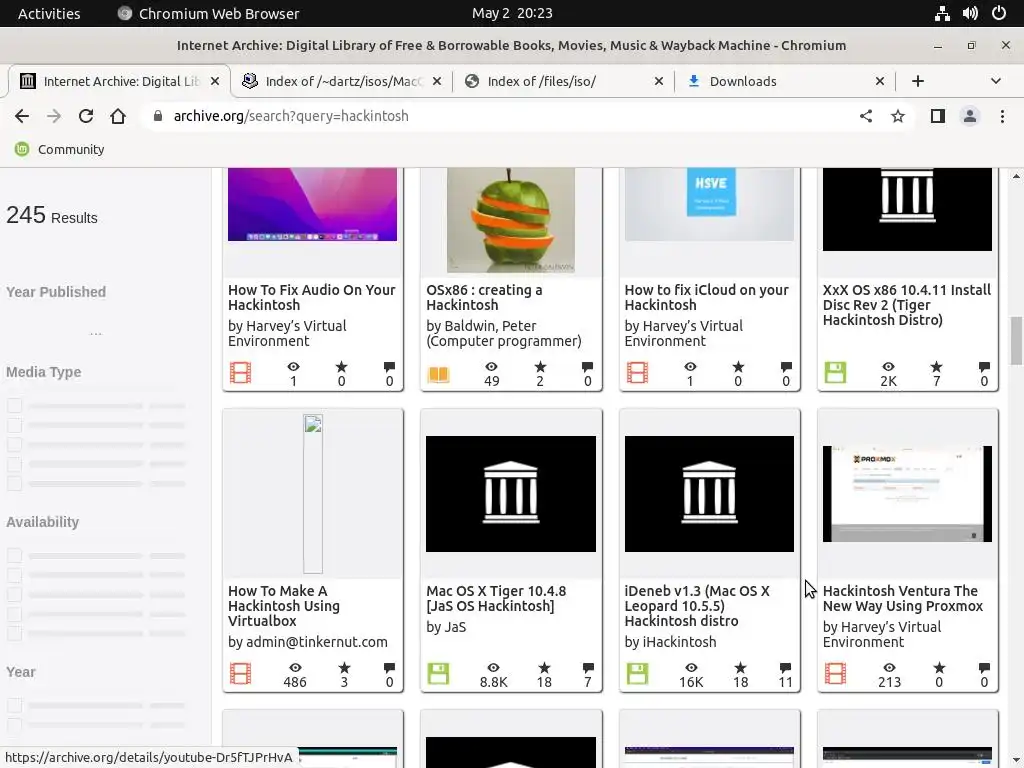Click the page vertical scrollbar thumb
Image resolution: width=1024 pixels, height=768 pixels.
(1016, 341)
